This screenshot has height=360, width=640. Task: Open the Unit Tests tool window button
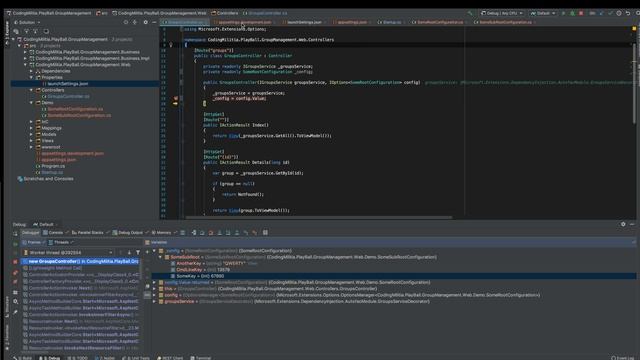136,358
